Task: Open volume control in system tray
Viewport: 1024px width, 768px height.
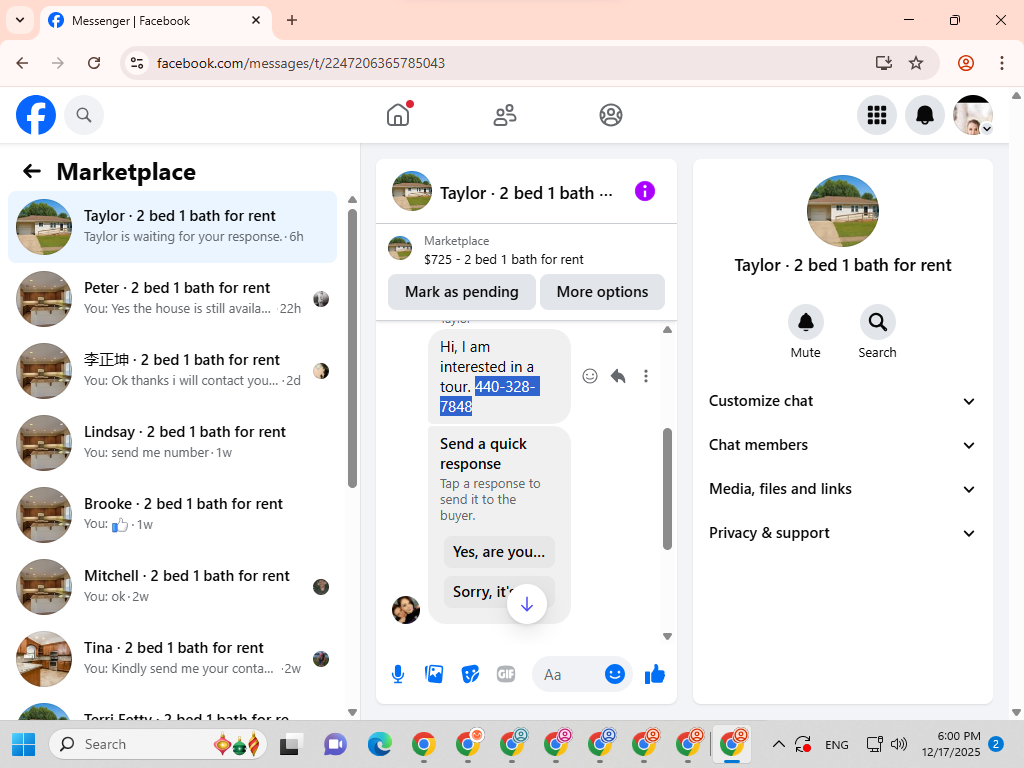Action: tap(900, 744)
